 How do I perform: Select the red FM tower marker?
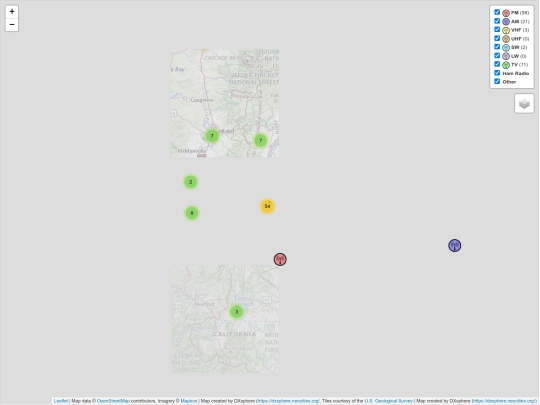coord(280,259)
